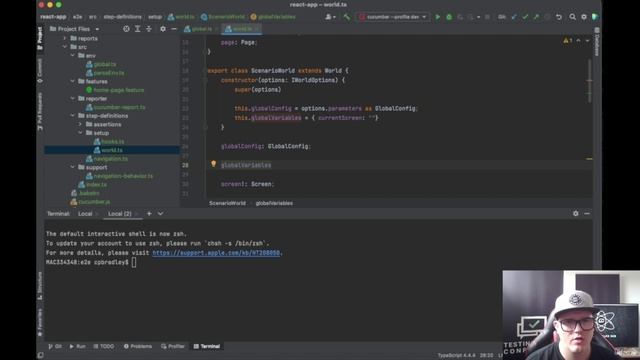Viewport: 640px width, 360px height.
Task: Run the cucumber configuration with green play icon
Action: [438, 17]
